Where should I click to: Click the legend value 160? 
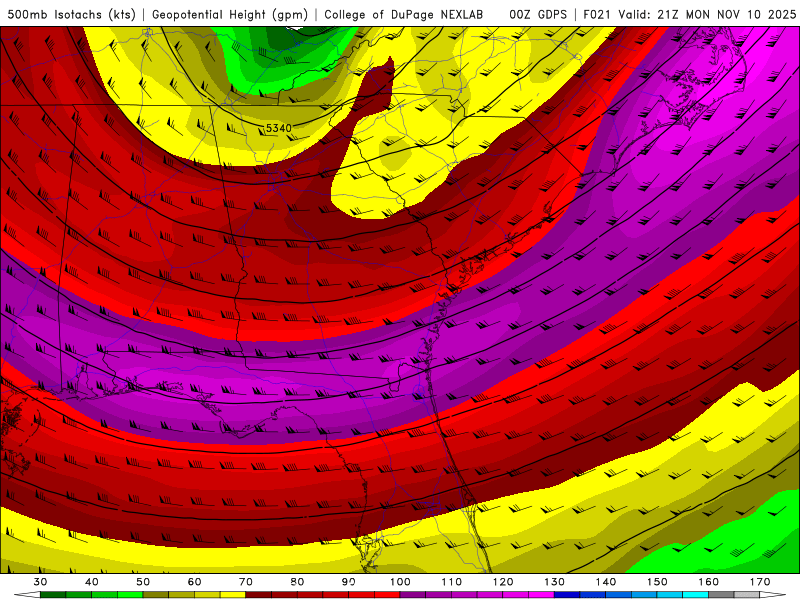point(709,582)
